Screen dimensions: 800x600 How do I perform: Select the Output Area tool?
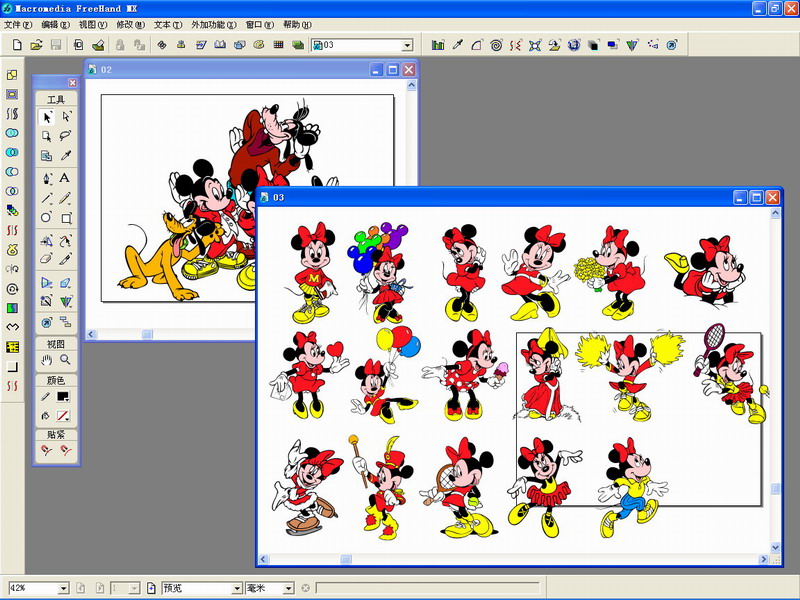click(x=46, y=155)
